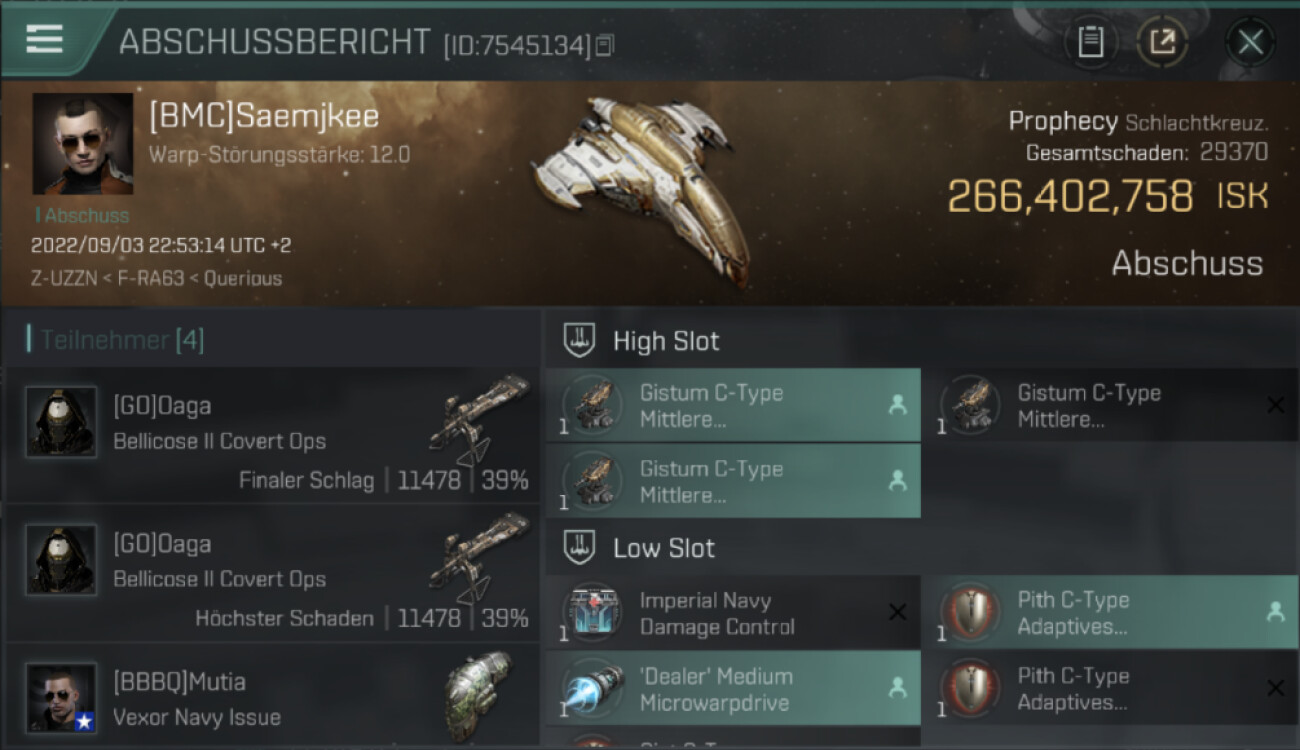Inspect the Prophecy ship image
The width and height of the screenshot is (1300, 750).
tap(640, 185)
